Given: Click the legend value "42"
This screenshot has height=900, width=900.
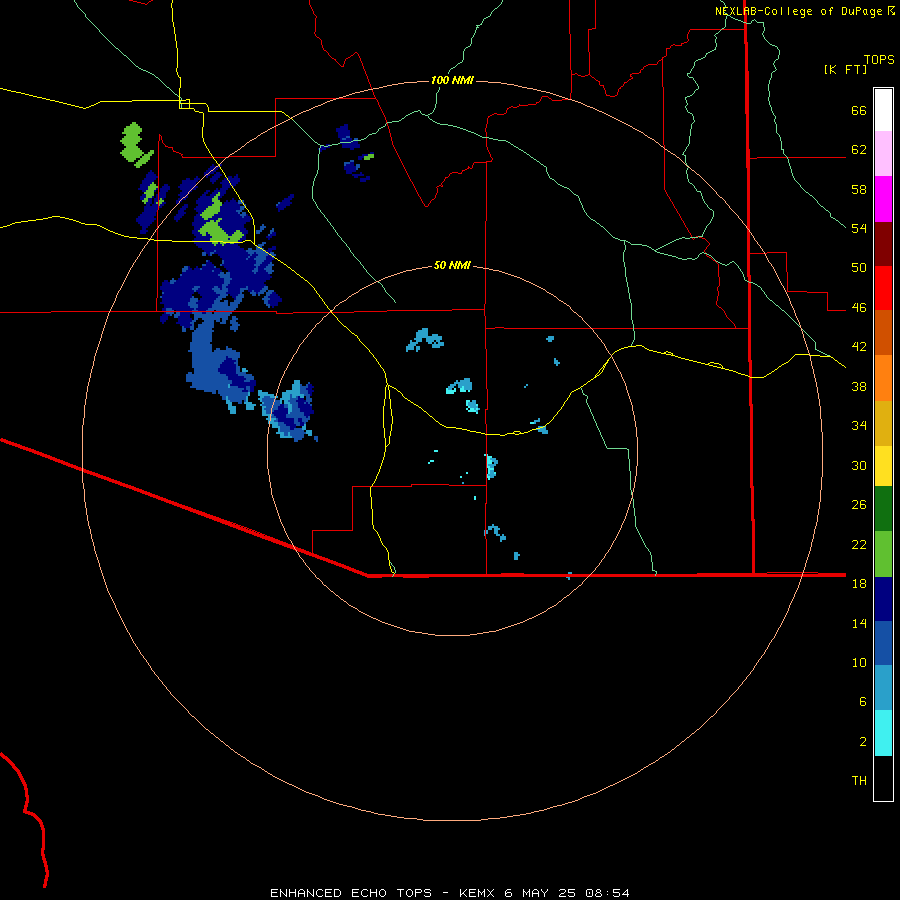Looking at the screenshot, I should click(859, 347).
